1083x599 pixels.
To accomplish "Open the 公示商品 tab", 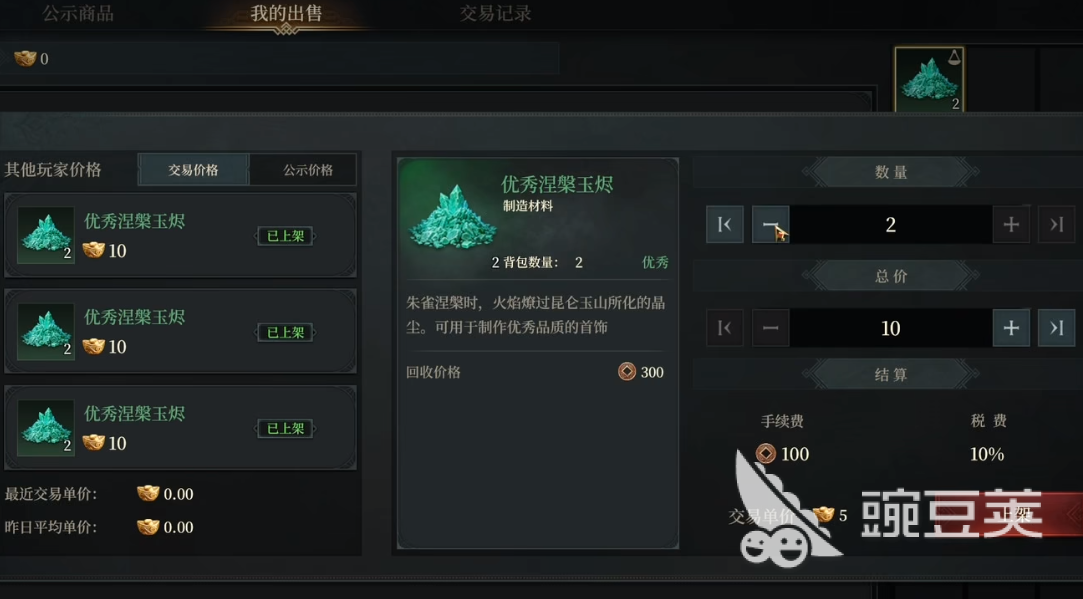I will [78, 13].
